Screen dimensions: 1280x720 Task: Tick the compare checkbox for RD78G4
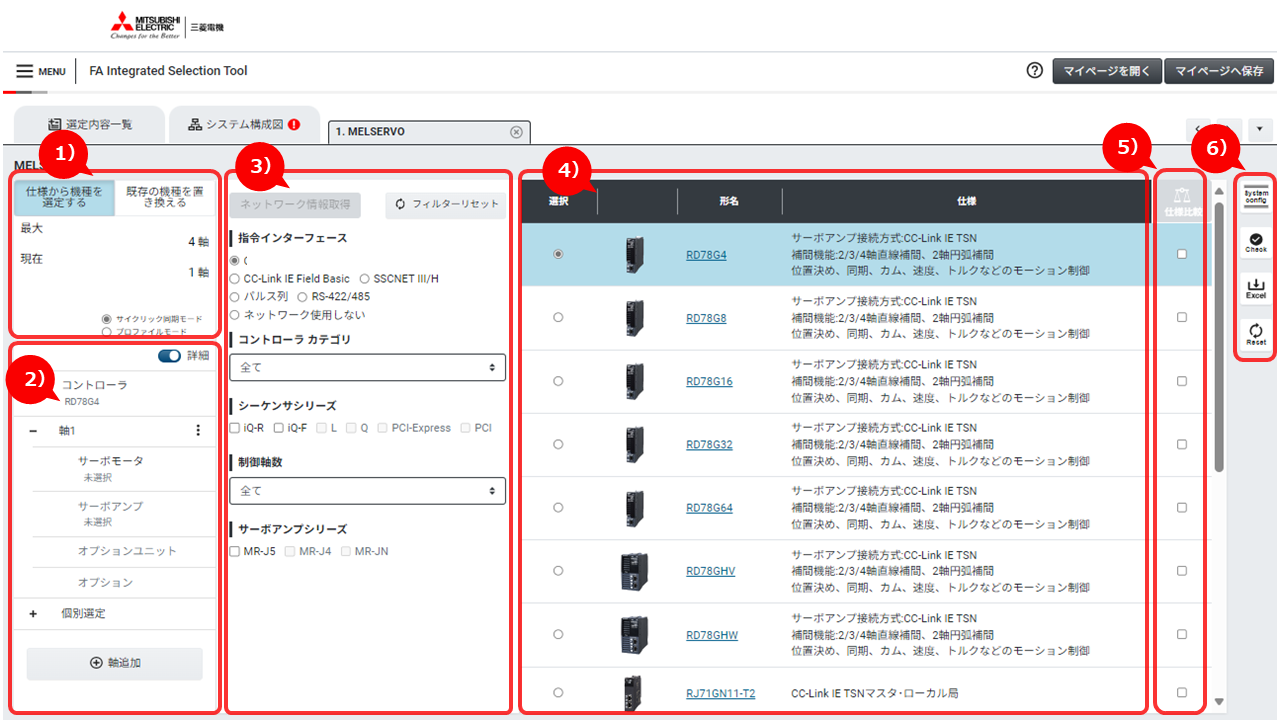click(x=1182, y=254)
